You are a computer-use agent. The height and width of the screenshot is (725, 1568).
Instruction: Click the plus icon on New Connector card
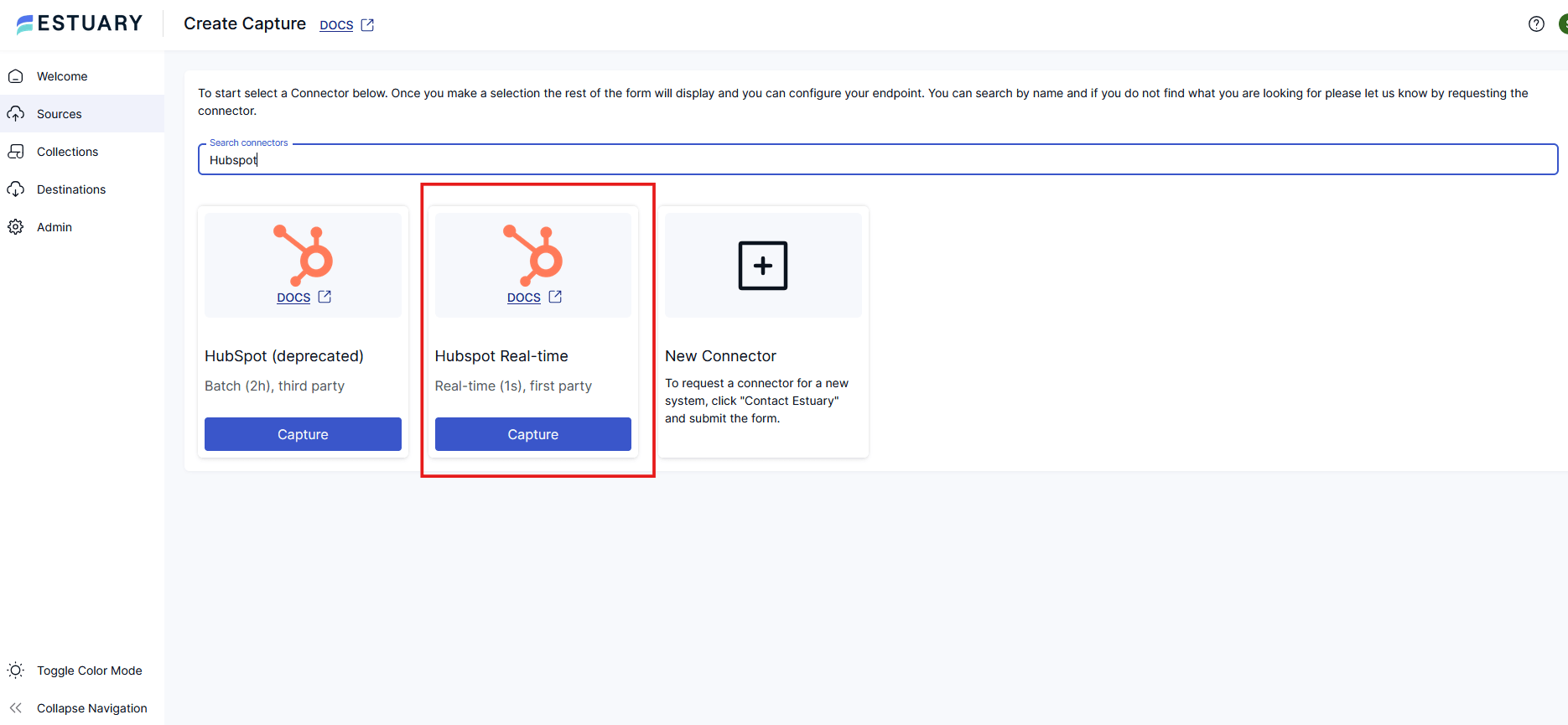(763, 266)
